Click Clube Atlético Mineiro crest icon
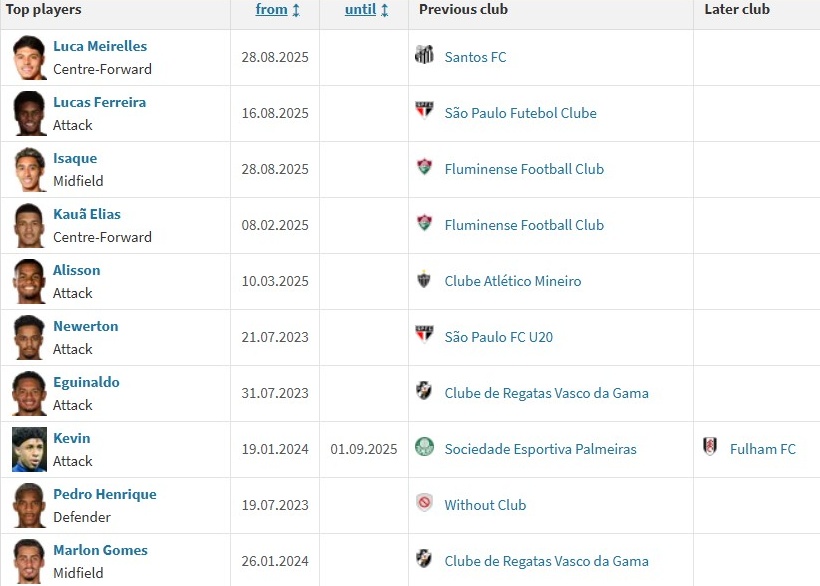 (424, 280)
